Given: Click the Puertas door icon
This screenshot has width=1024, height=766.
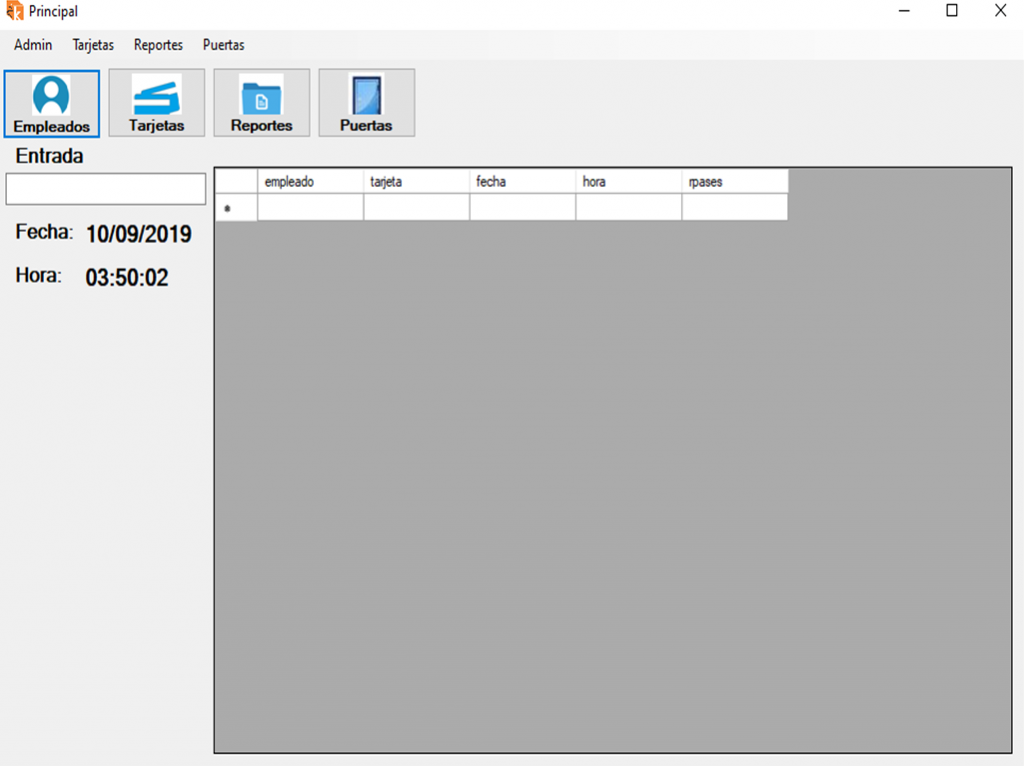Looking at the screenshot, I should click(x=366, y=96).
